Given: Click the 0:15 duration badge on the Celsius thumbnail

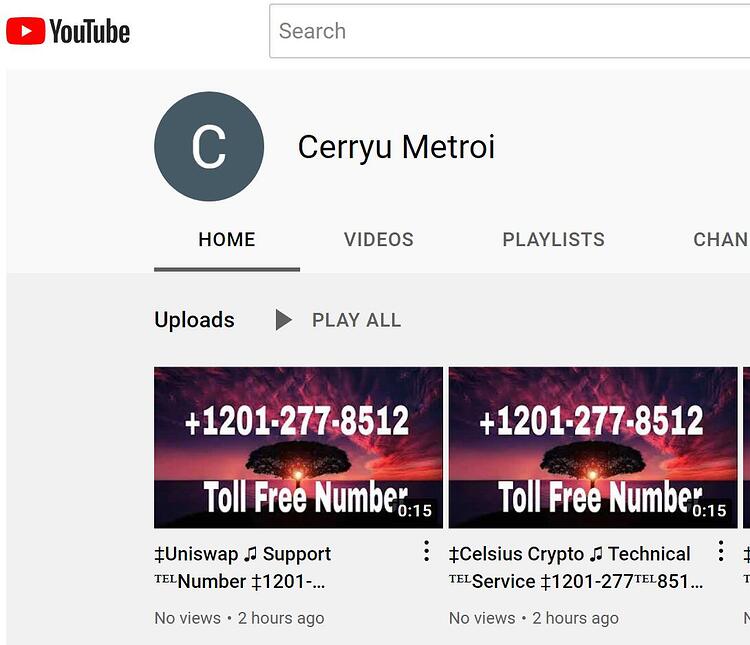Looking at the screenshot, I should 709,511.
